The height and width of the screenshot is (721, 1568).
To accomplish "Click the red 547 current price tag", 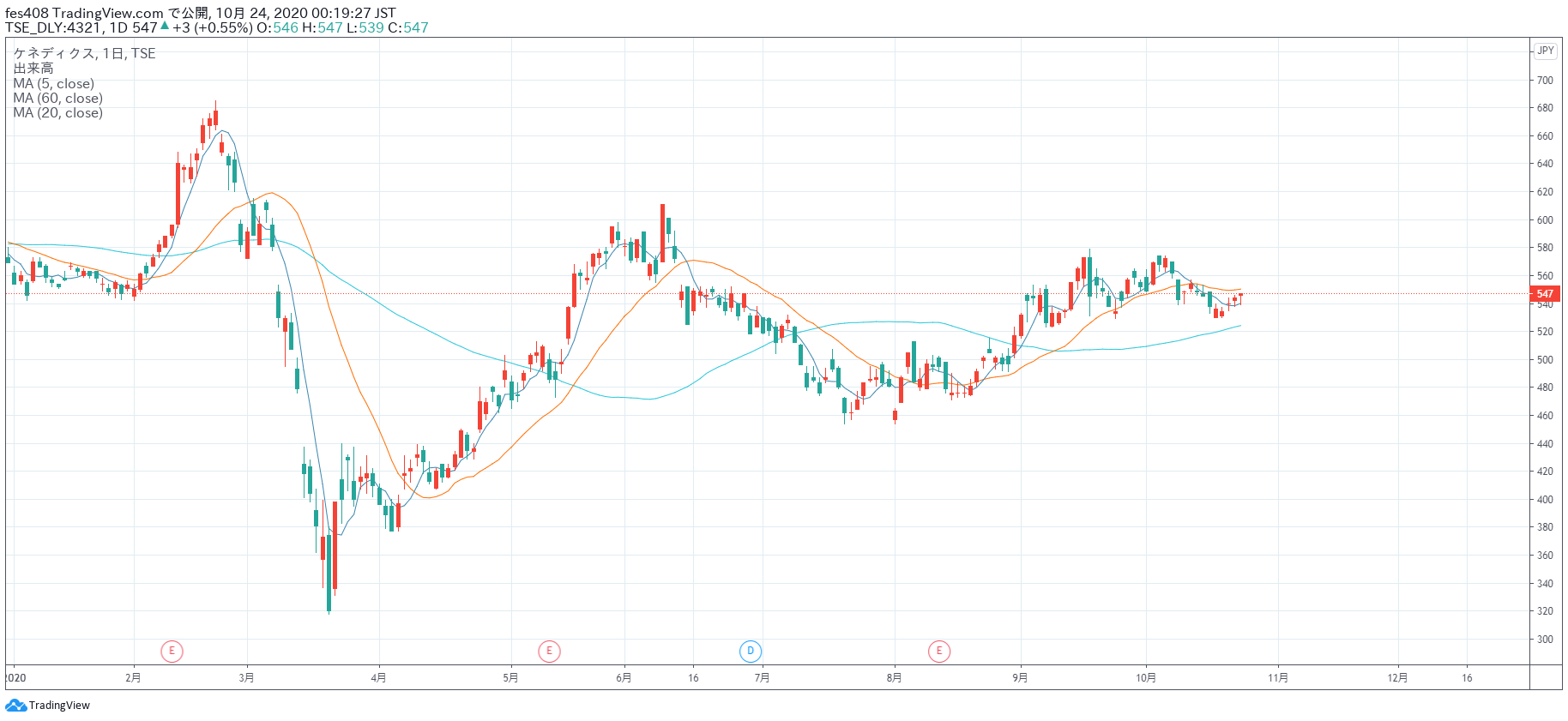I will pyautogui.click(x=1545, y=294).
